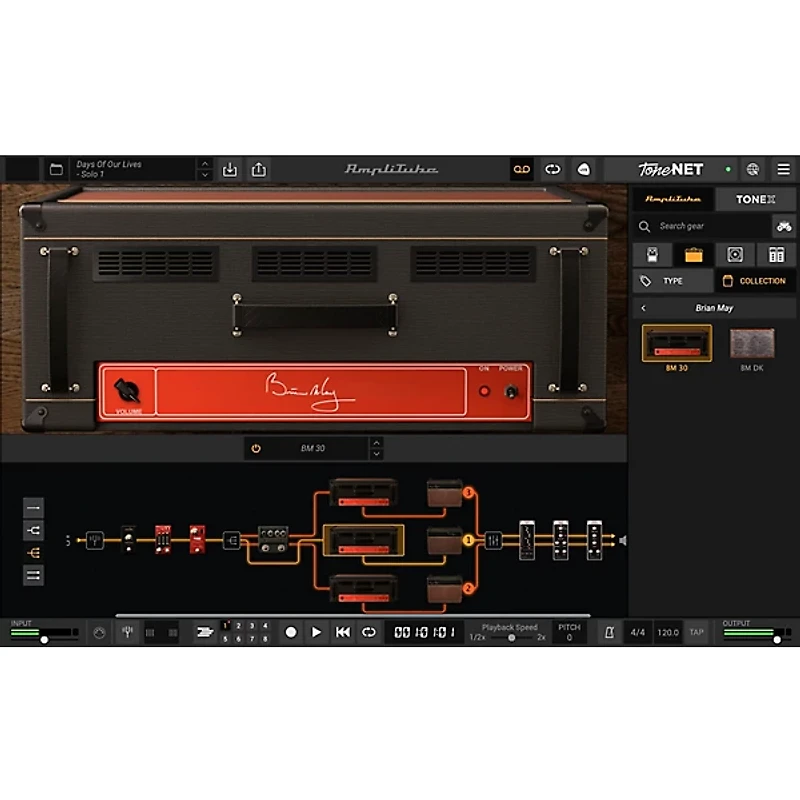Enable cabinet path number 3
800x800 pixels.
click(468, 492)
